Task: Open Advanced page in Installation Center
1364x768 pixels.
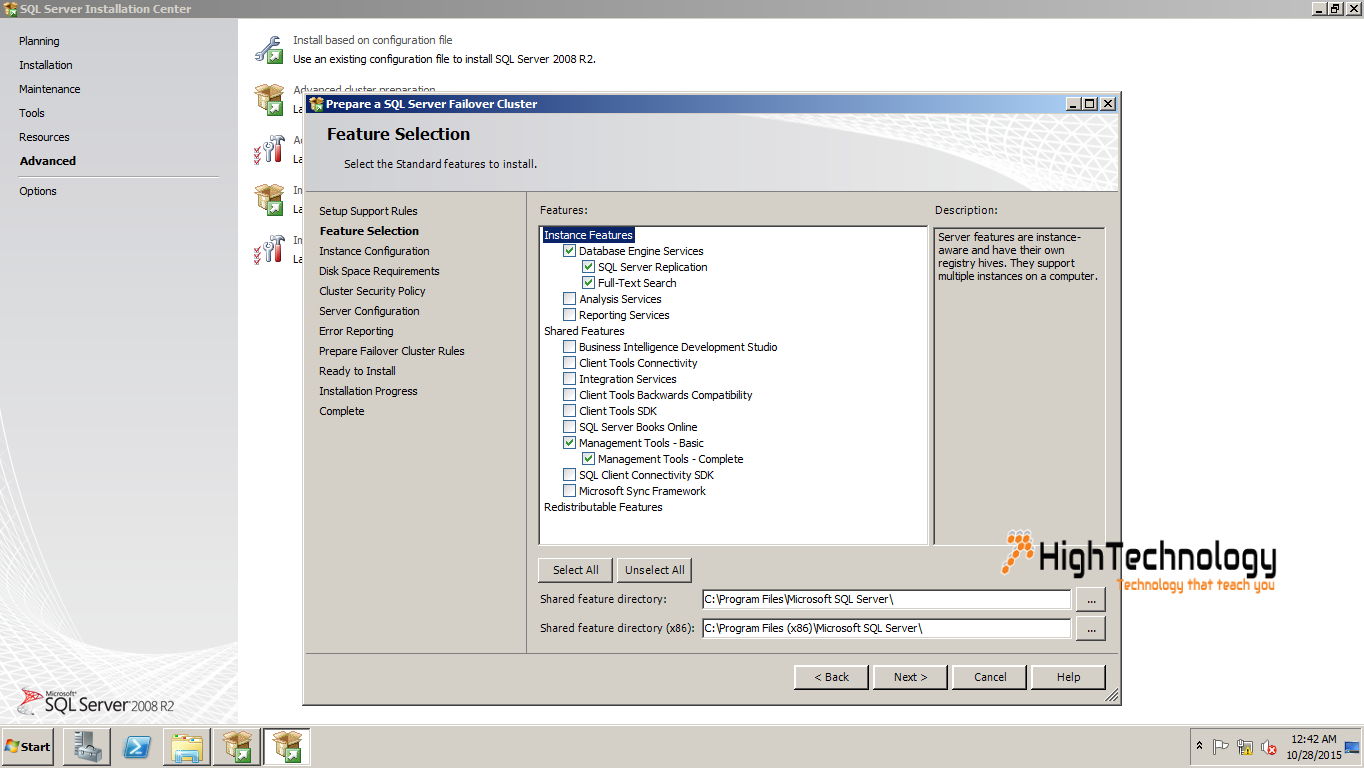Action: pyautogui.click(x=48, y=161)
